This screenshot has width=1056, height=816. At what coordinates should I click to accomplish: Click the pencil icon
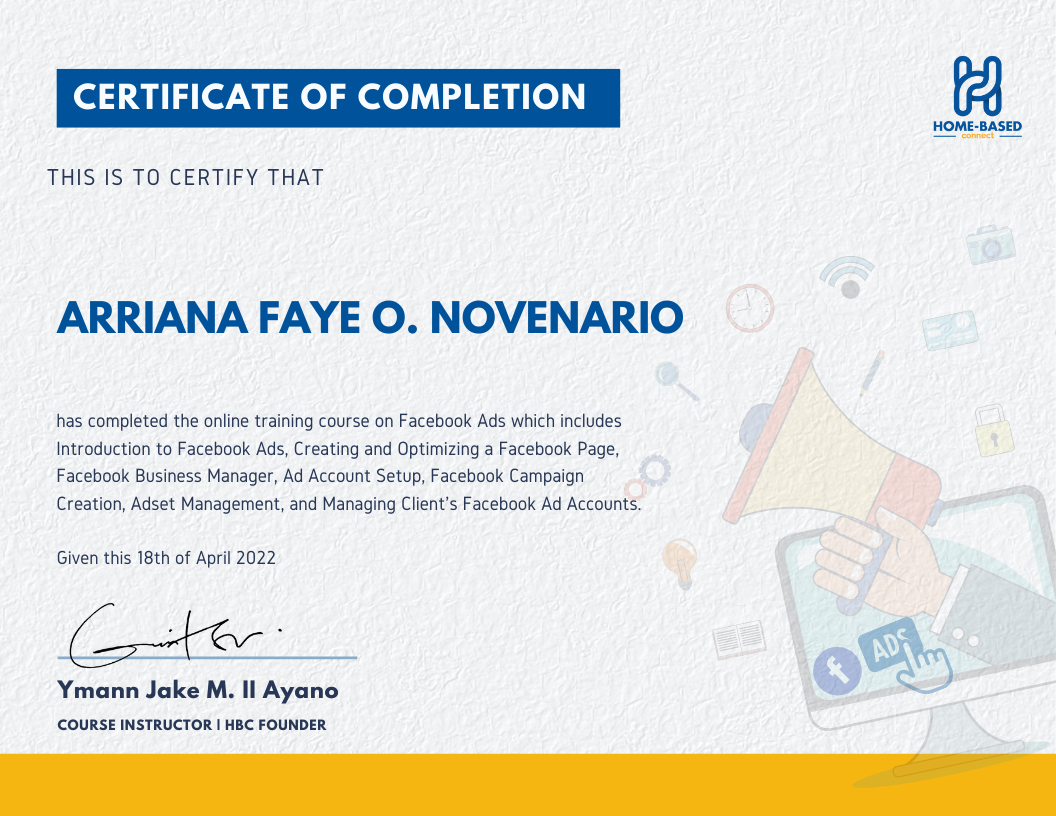coord(872,372)
